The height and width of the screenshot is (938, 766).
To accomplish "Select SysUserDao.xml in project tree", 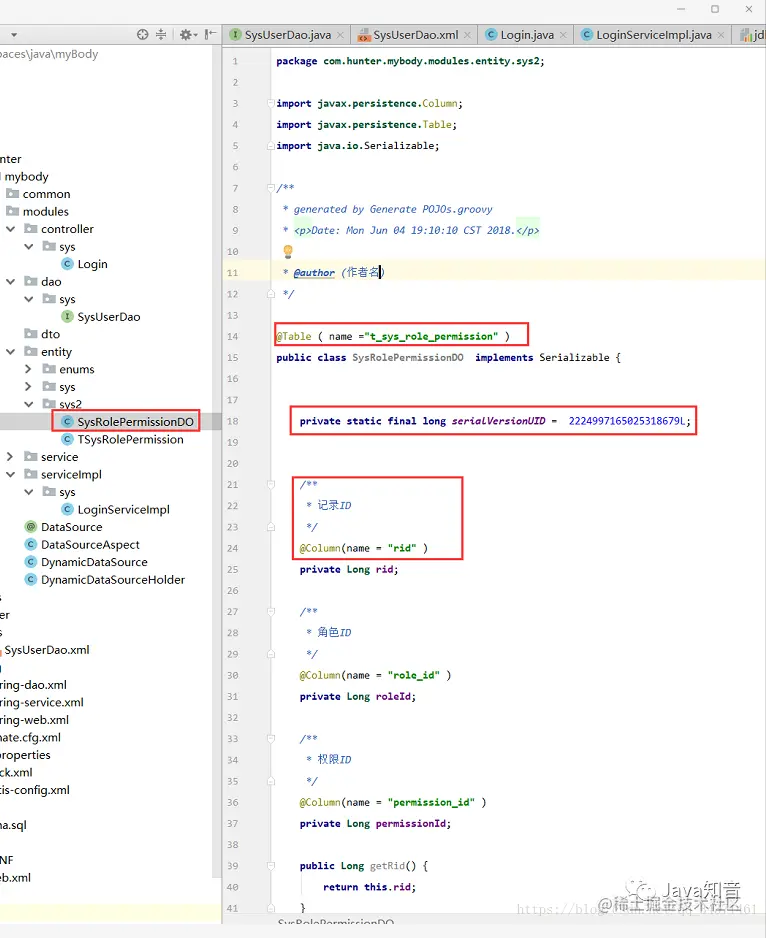I will [47, 650].
